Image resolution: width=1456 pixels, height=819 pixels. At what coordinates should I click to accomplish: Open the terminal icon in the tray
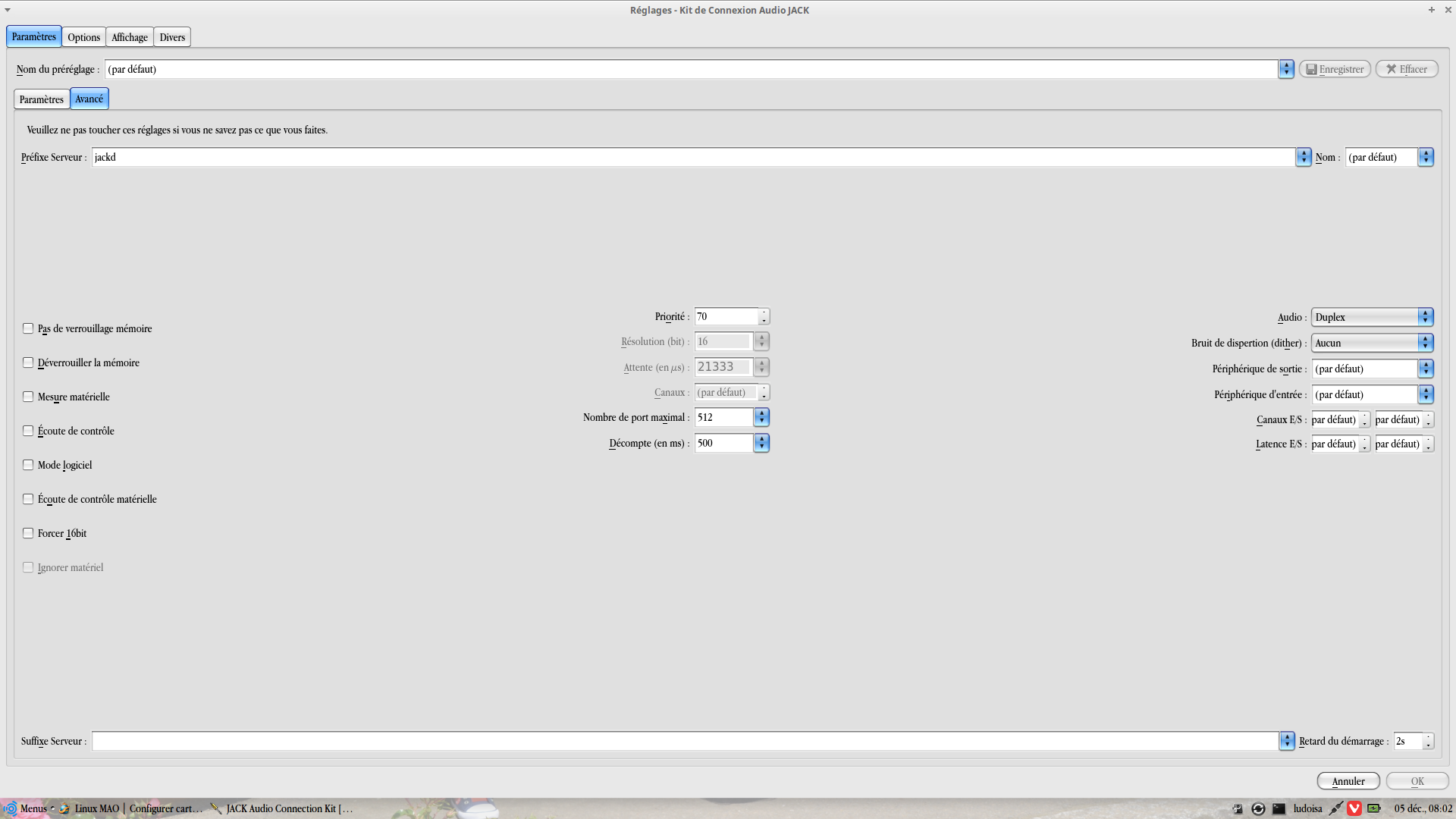pos(1279,808)
